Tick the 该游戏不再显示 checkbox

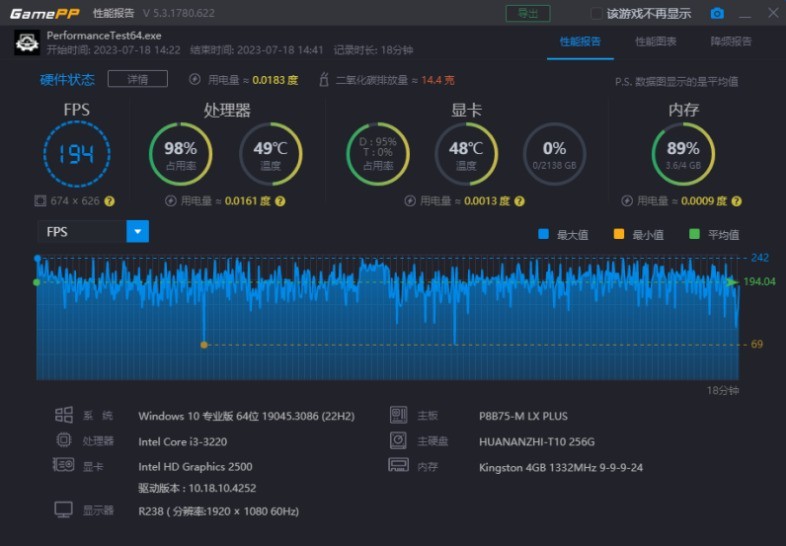point(596,14)
